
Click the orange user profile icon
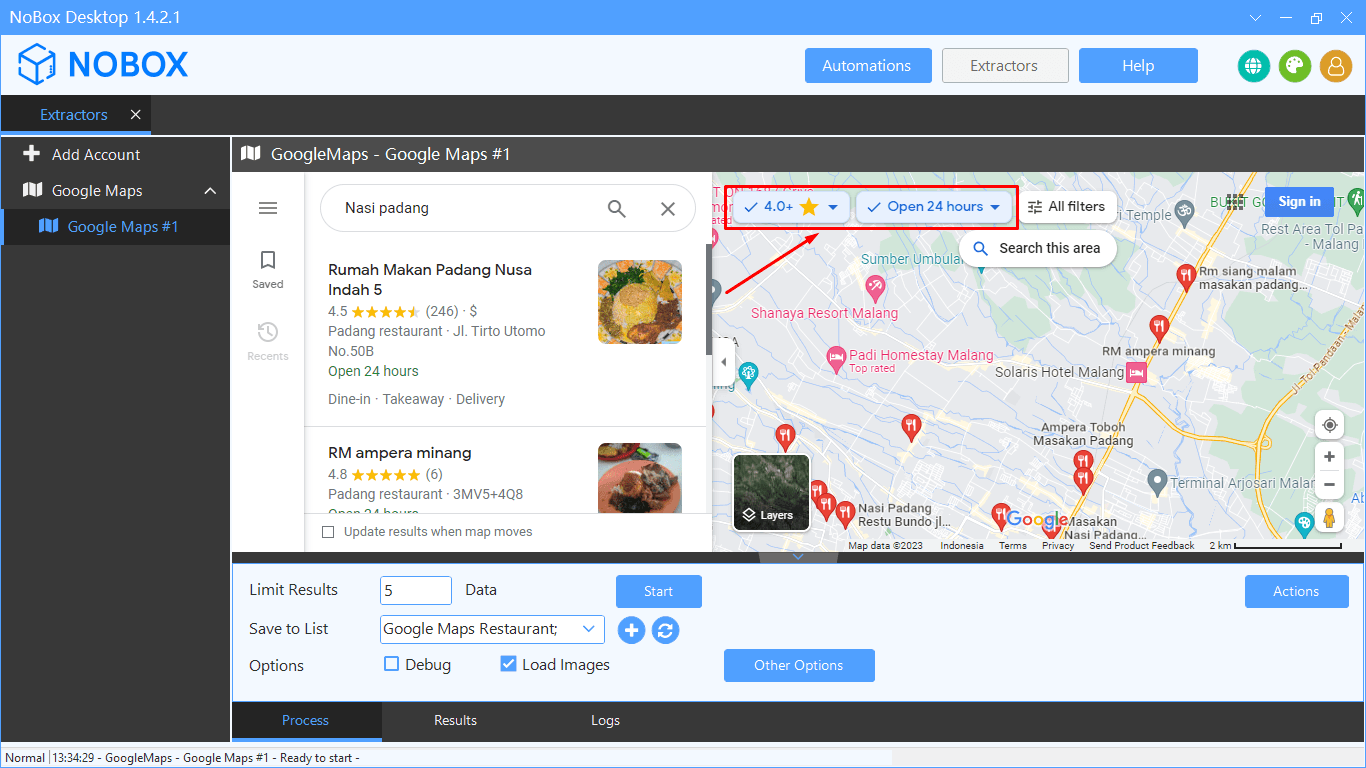[1335, 66]
